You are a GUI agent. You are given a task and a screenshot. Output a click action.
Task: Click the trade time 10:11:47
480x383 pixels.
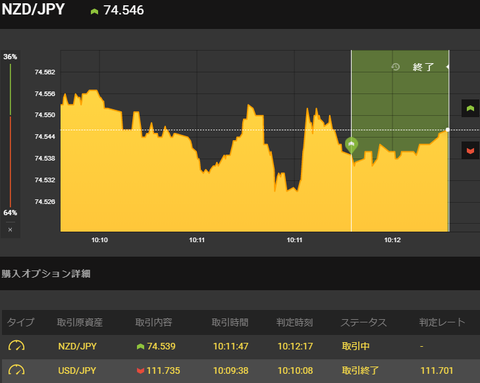(x=231, y=346)
